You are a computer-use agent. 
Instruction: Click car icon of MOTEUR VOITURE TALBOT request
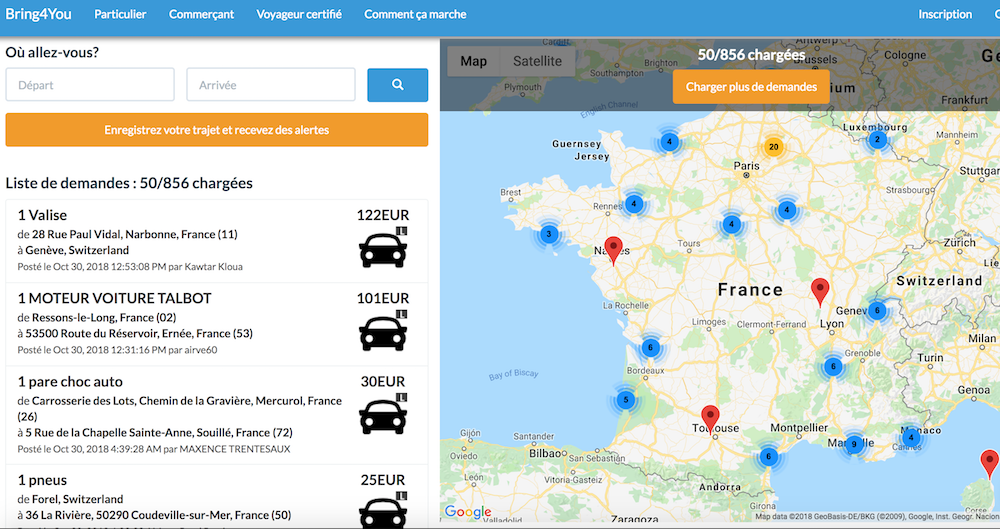[383, 331]
